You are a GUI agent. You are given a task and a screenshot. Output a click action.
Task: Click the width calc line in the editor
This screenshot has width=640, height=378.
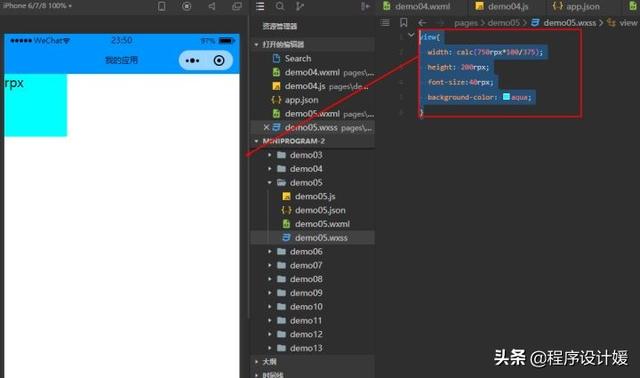point(485,52)
